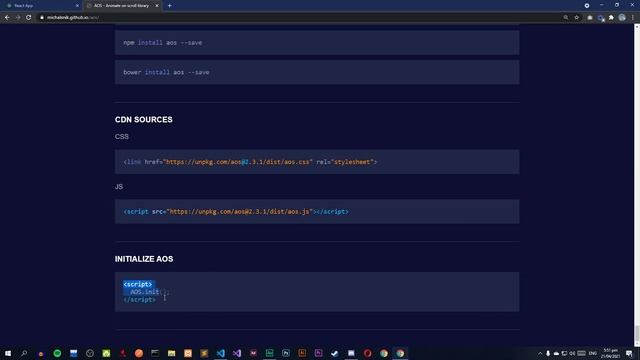Open the taskbar clock and date
The width and height of the screenshot is (640, 360).
coord(611,353)
